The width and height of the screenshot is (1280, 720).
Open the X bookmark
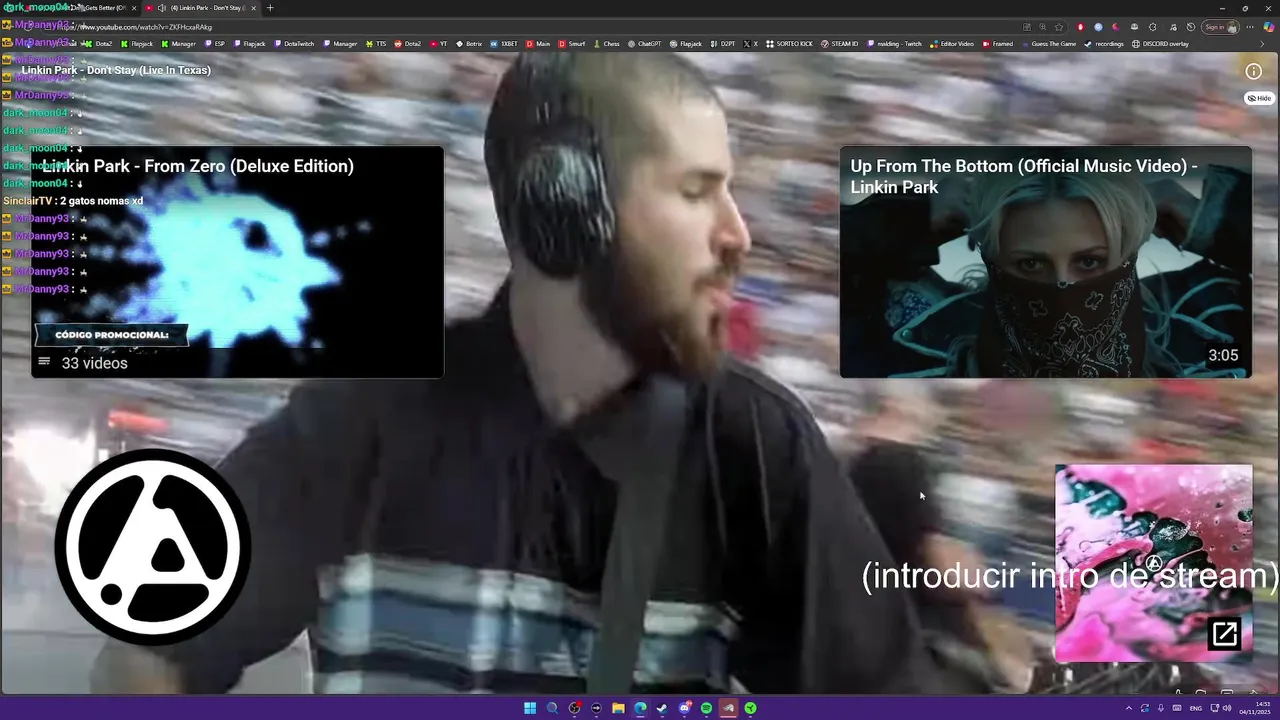[x=750, y=44]
